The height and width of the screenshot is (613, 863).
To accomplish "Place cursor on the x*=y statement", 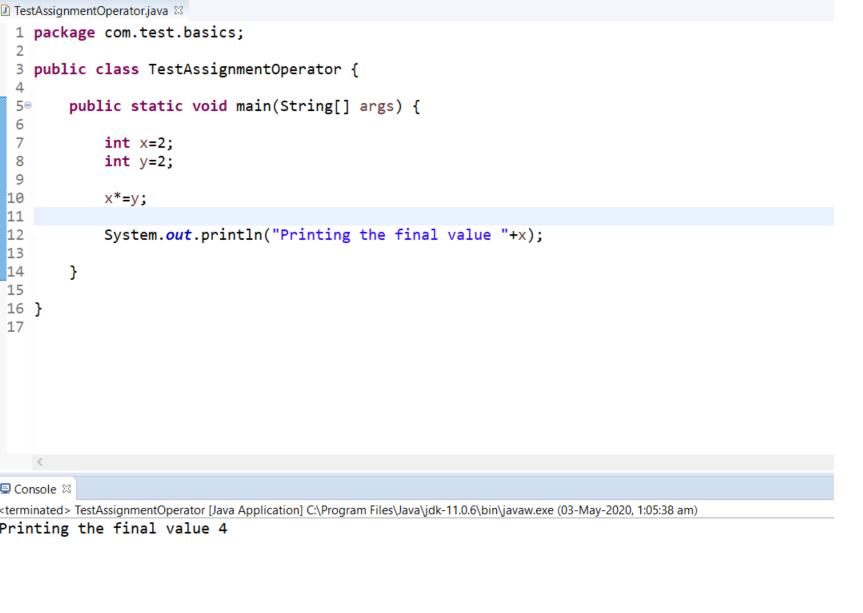I will [x=125, y=198].
